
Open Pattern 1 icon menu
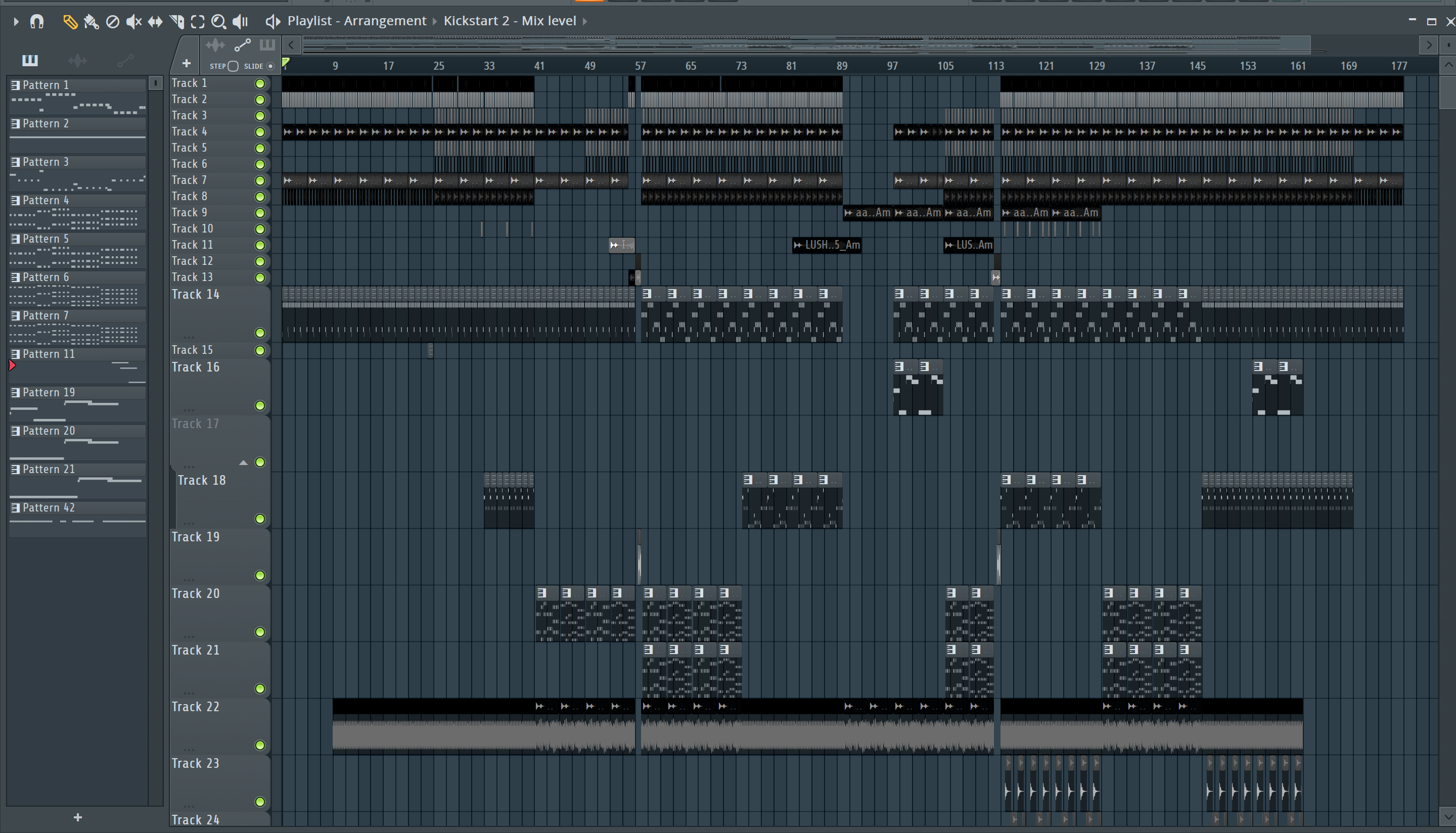coord(16,86)
